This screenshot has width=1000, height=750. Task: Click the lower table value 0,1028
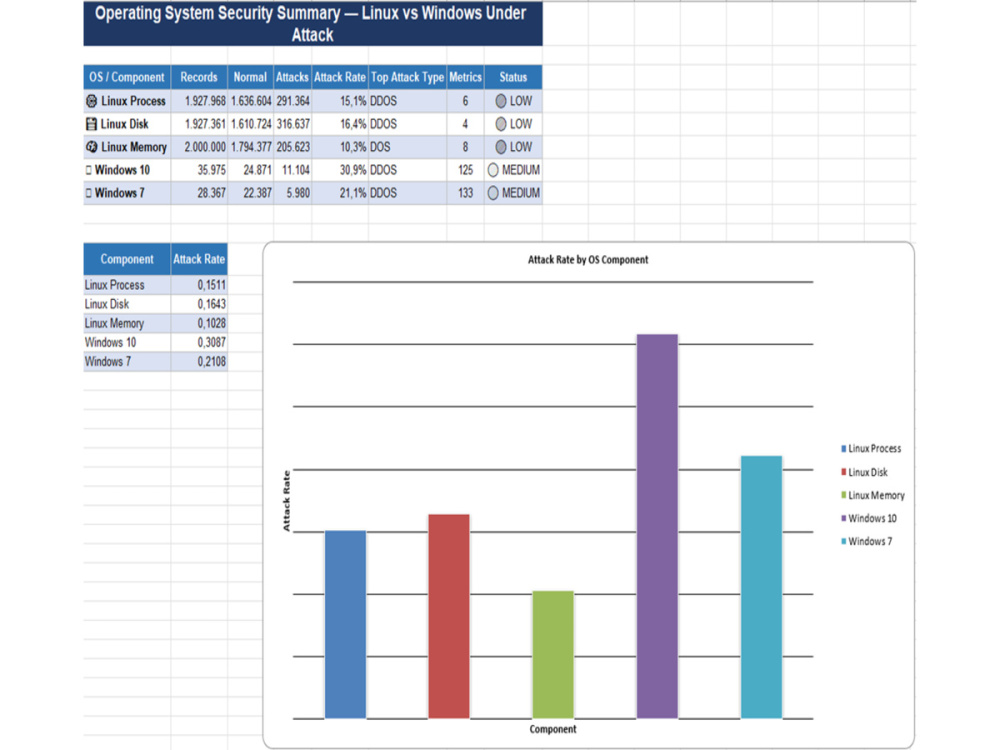click(x=199, y=323)
